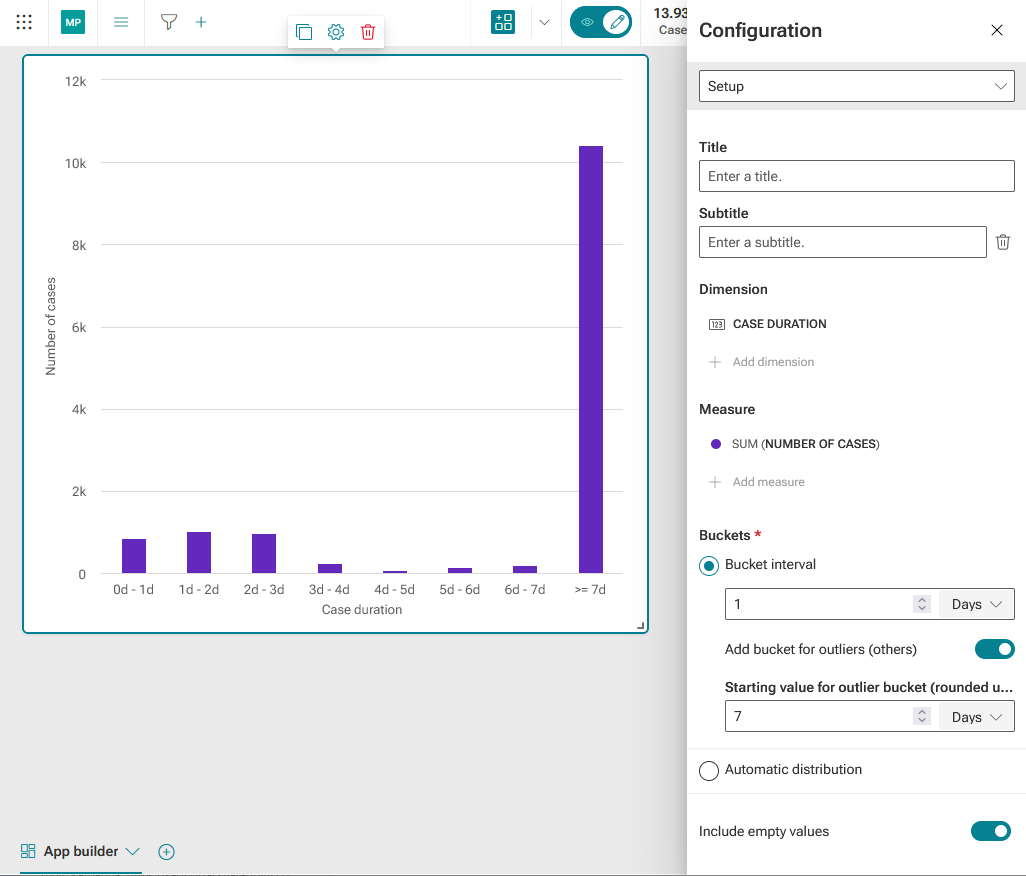
Task: Open Days unit dropdown for outlier bucket
Action: tap(976, 717)
